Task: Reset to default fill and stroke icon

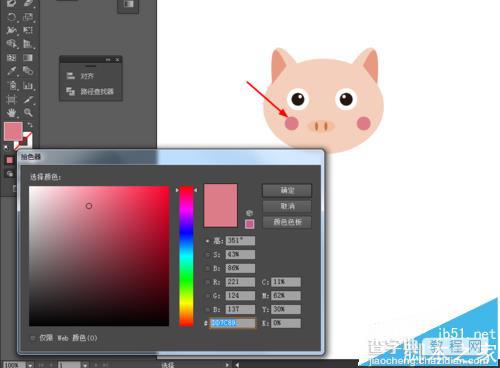Action: point(7,147)
